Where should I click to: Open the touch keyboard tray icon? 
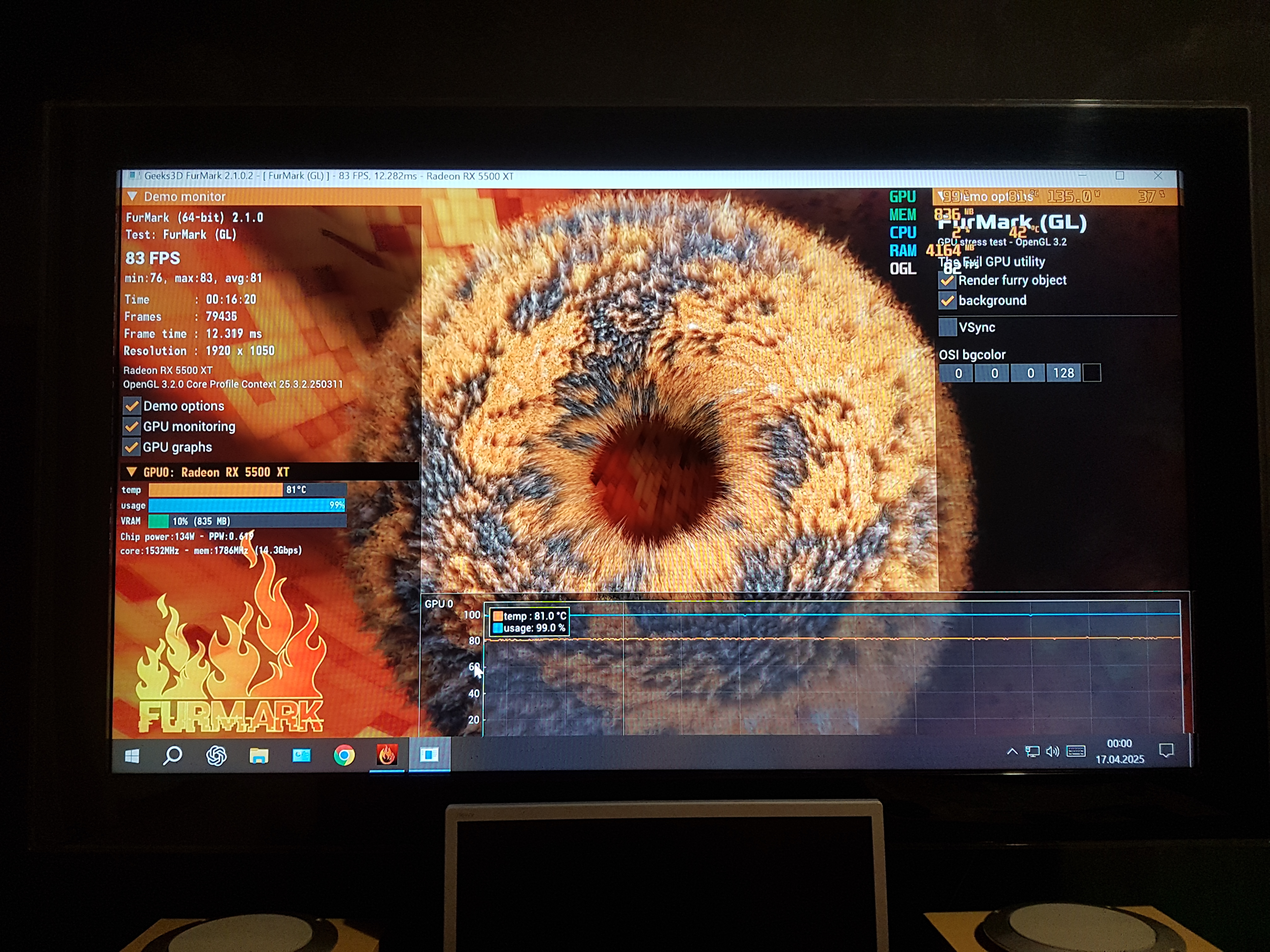pyautogui.click(x=1076, y=751)
